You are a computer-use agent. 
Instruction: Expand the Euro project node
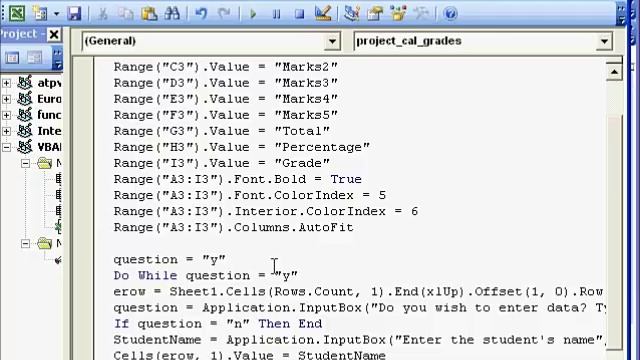click(6, 99)
